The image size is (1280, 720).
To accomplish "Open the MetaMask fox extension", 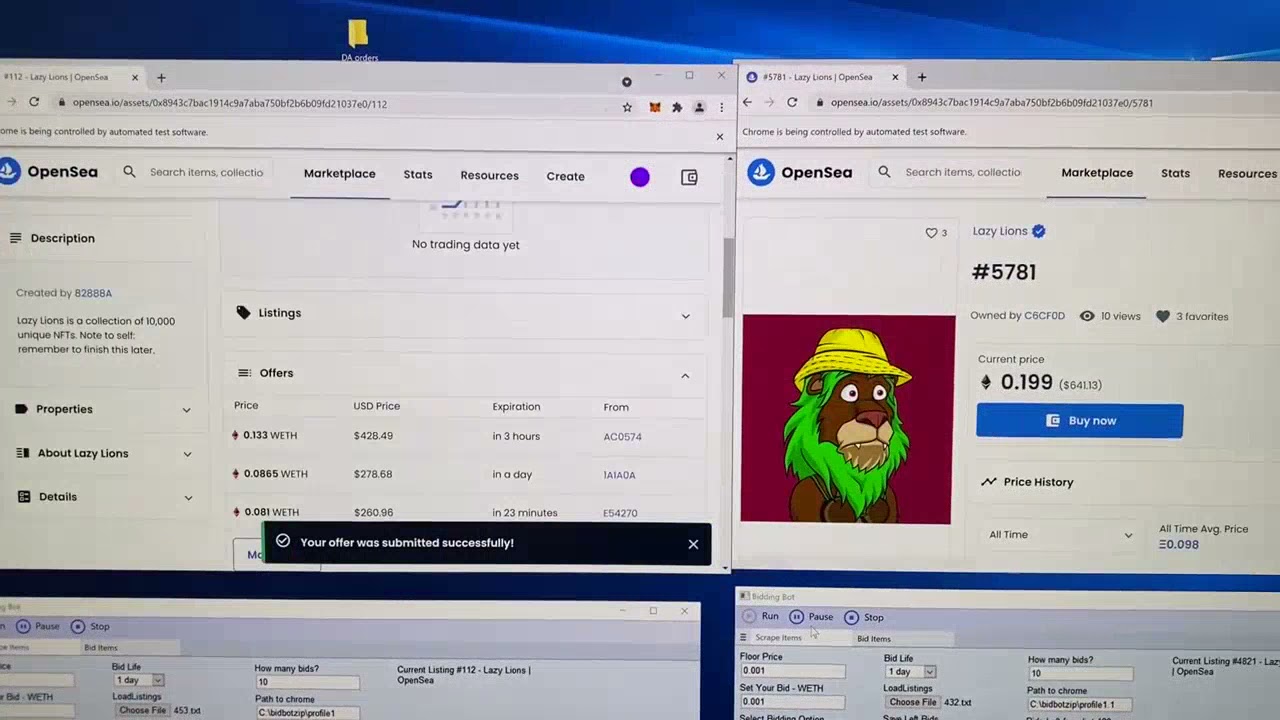I will coord(655,107).
